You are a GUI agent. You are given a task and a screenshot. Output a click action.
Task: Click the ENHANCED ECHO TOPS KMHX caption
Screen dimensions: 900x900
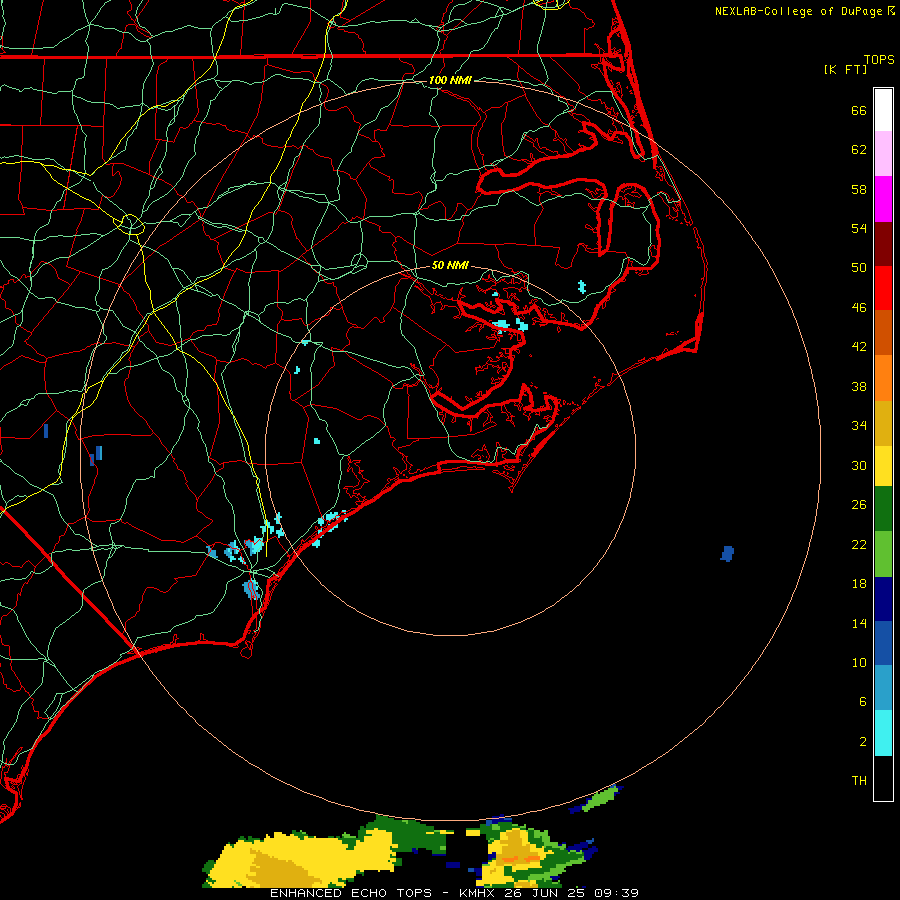pyautogui.click(x=454, y=893)
